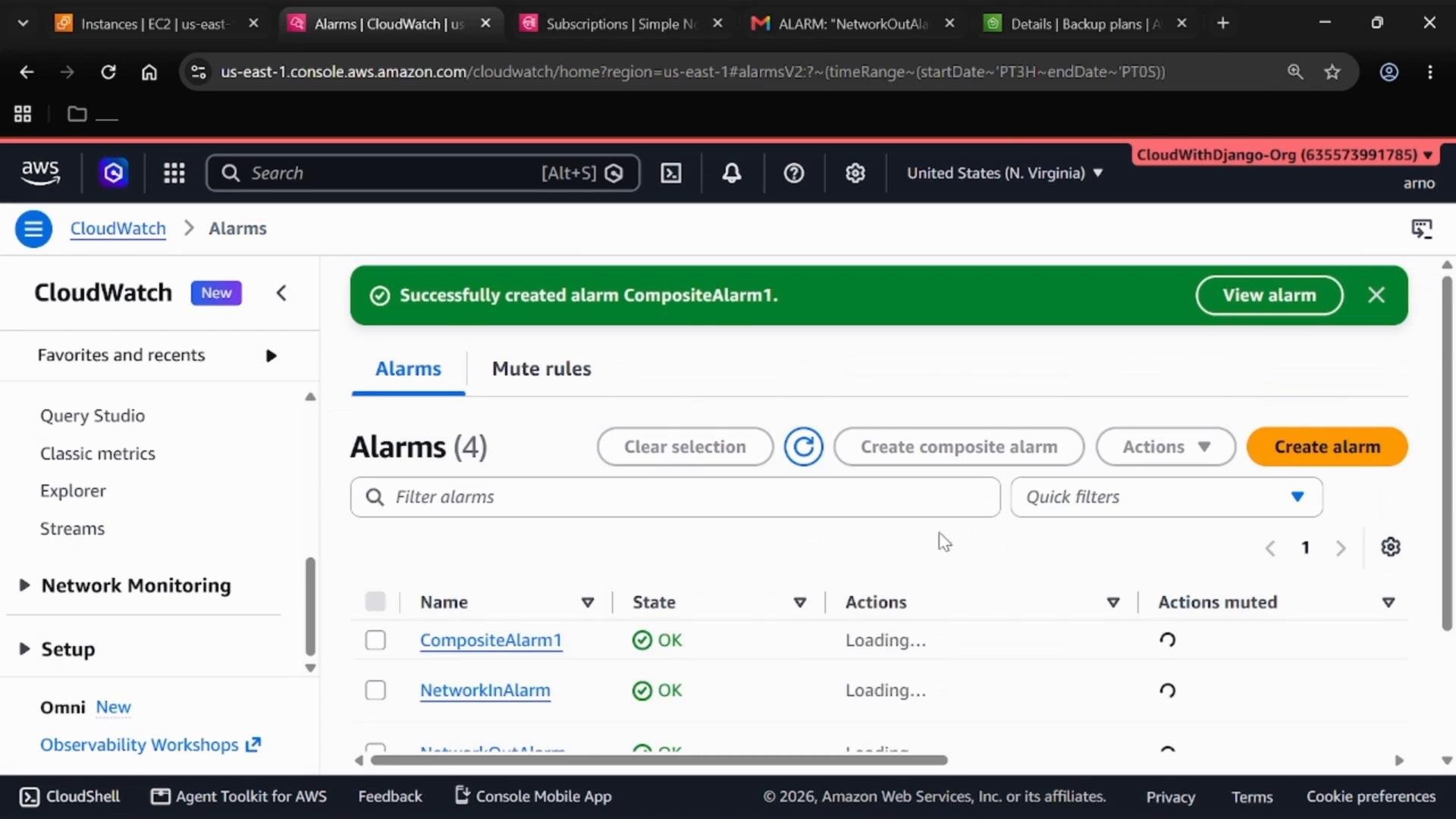Screen dimensions: 1456x819
Task: Dismiss the success notification banner
Action: pyautogui.click(x=1376, y=295)
